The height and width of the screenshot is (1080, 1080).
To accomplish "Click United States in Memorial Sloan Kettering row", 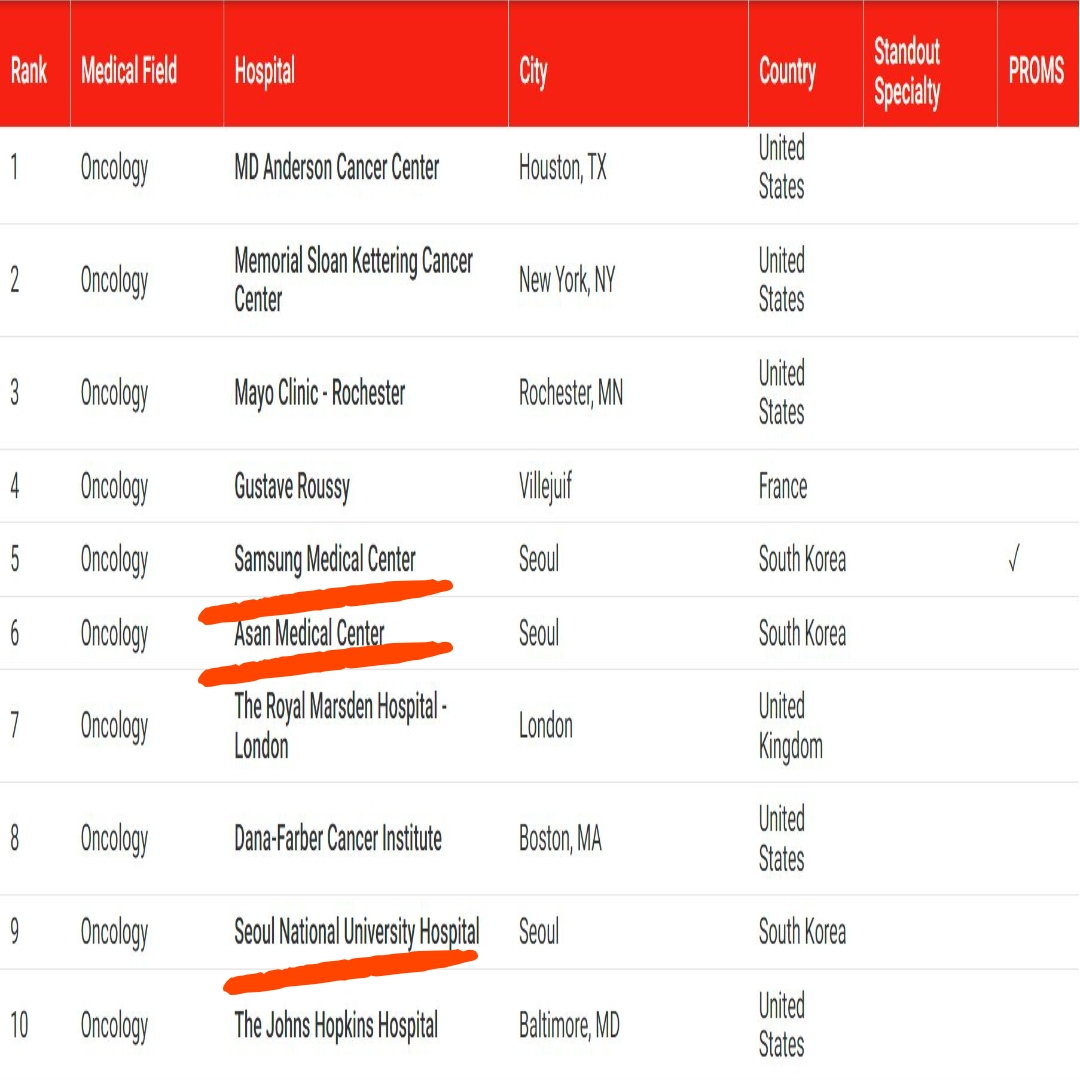I will coord(781,280).
